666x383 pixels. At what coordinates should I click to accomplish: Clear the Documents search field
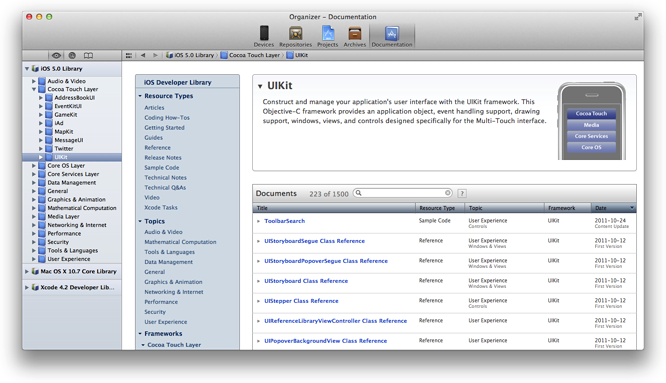(x=447, y=193)
